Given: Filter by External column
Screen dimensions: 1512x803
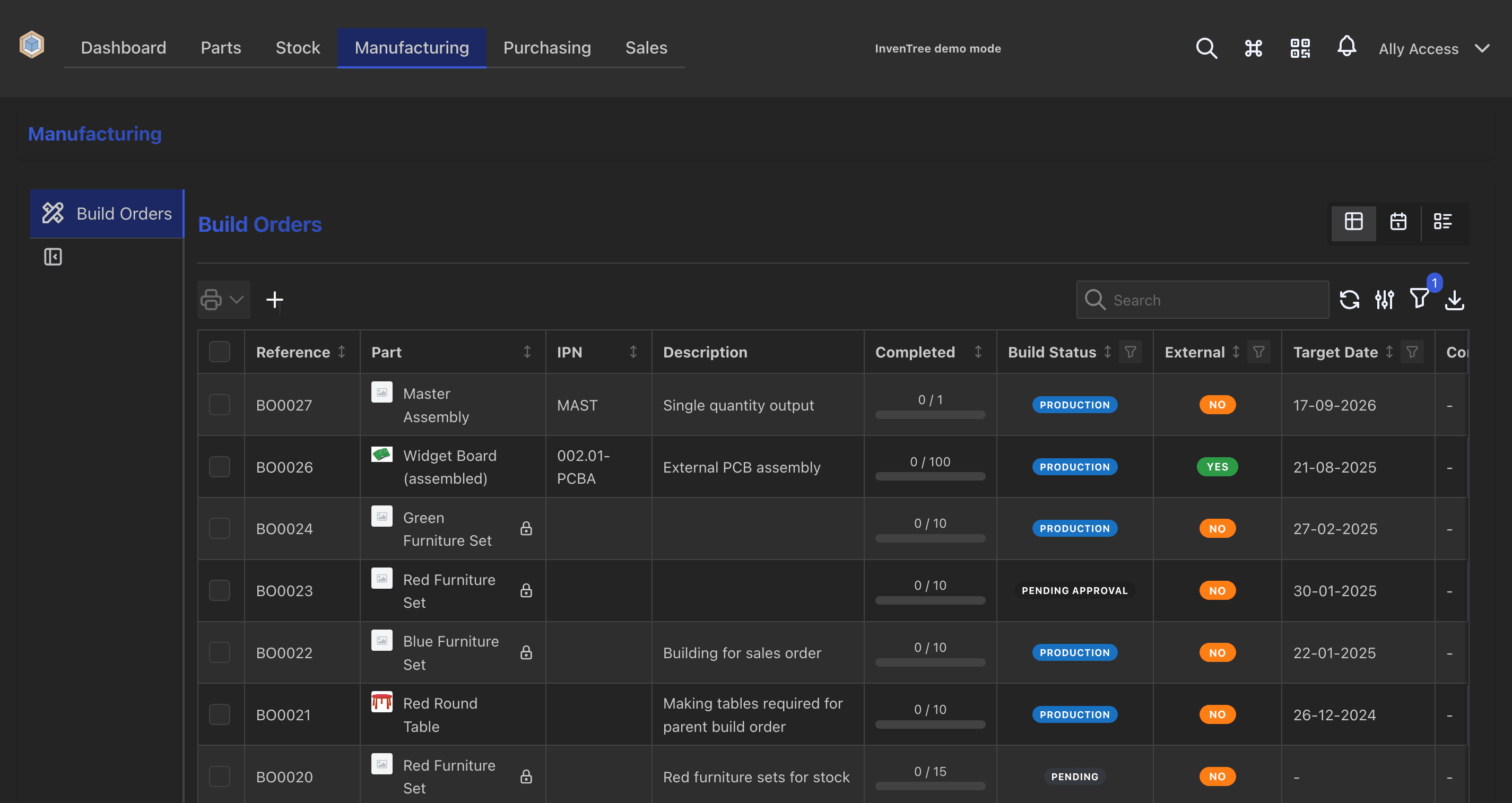Looking at the screenshot, I should (1258, 352).
